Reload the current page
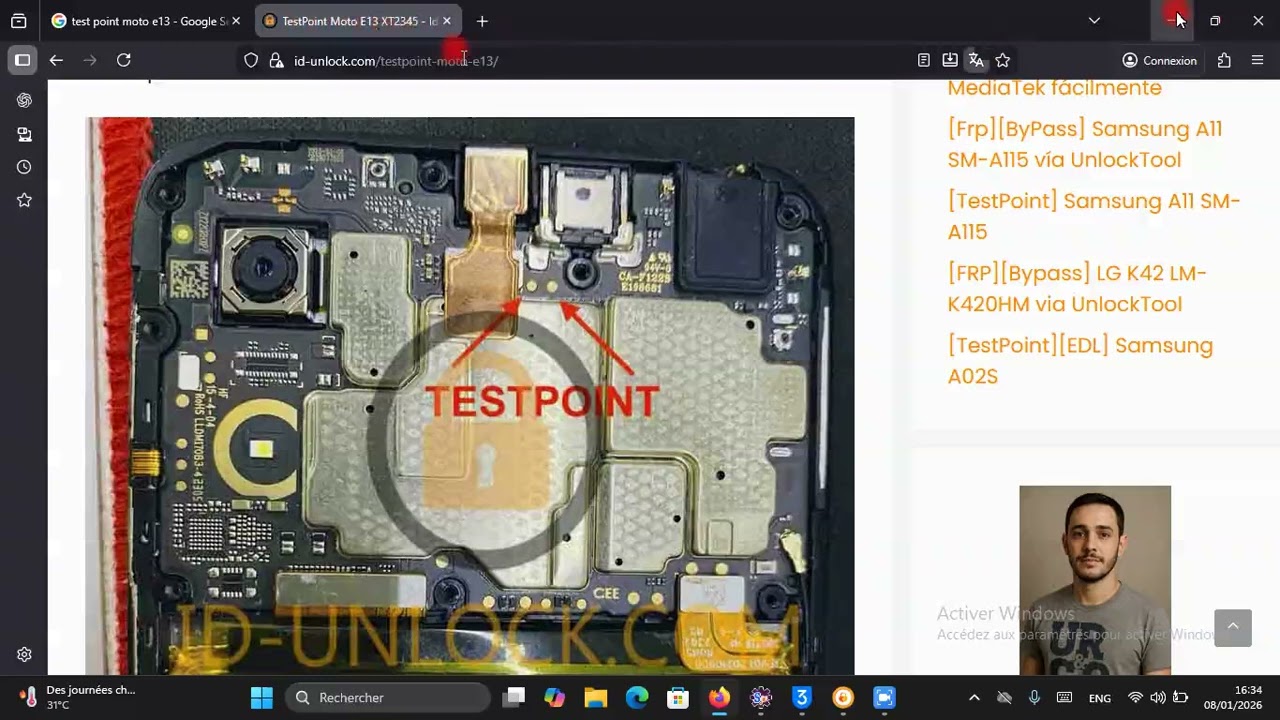 (124, 60)
